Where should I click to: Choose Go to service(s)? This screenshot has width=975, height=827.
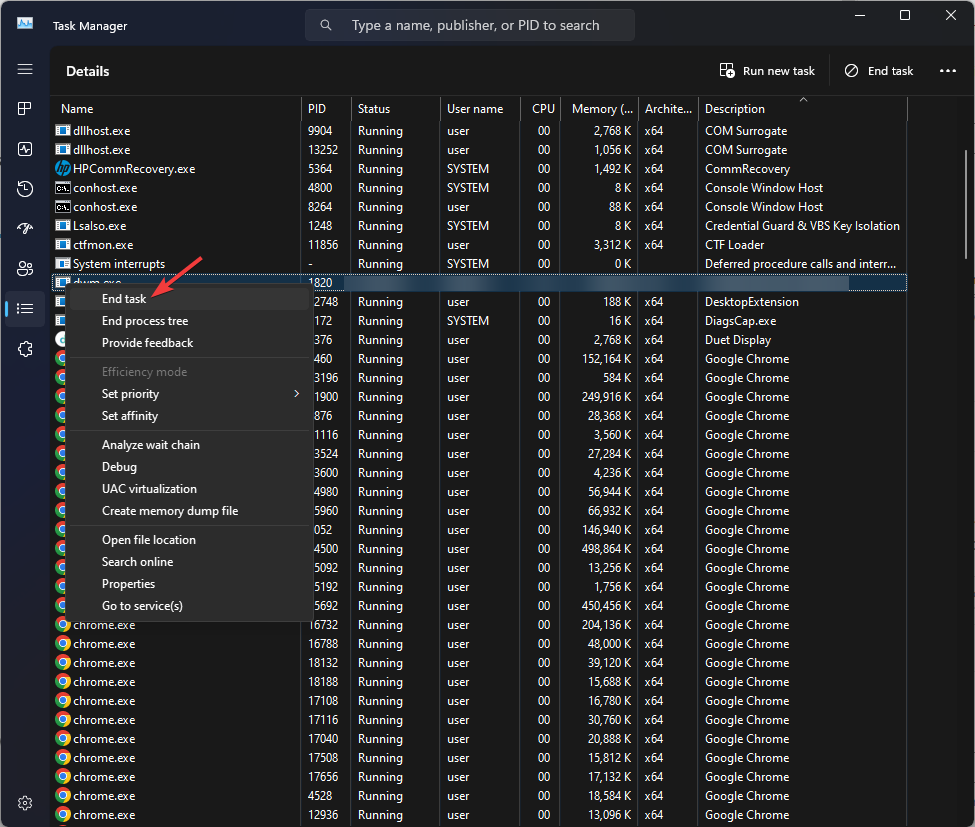[x=188, y=606]
